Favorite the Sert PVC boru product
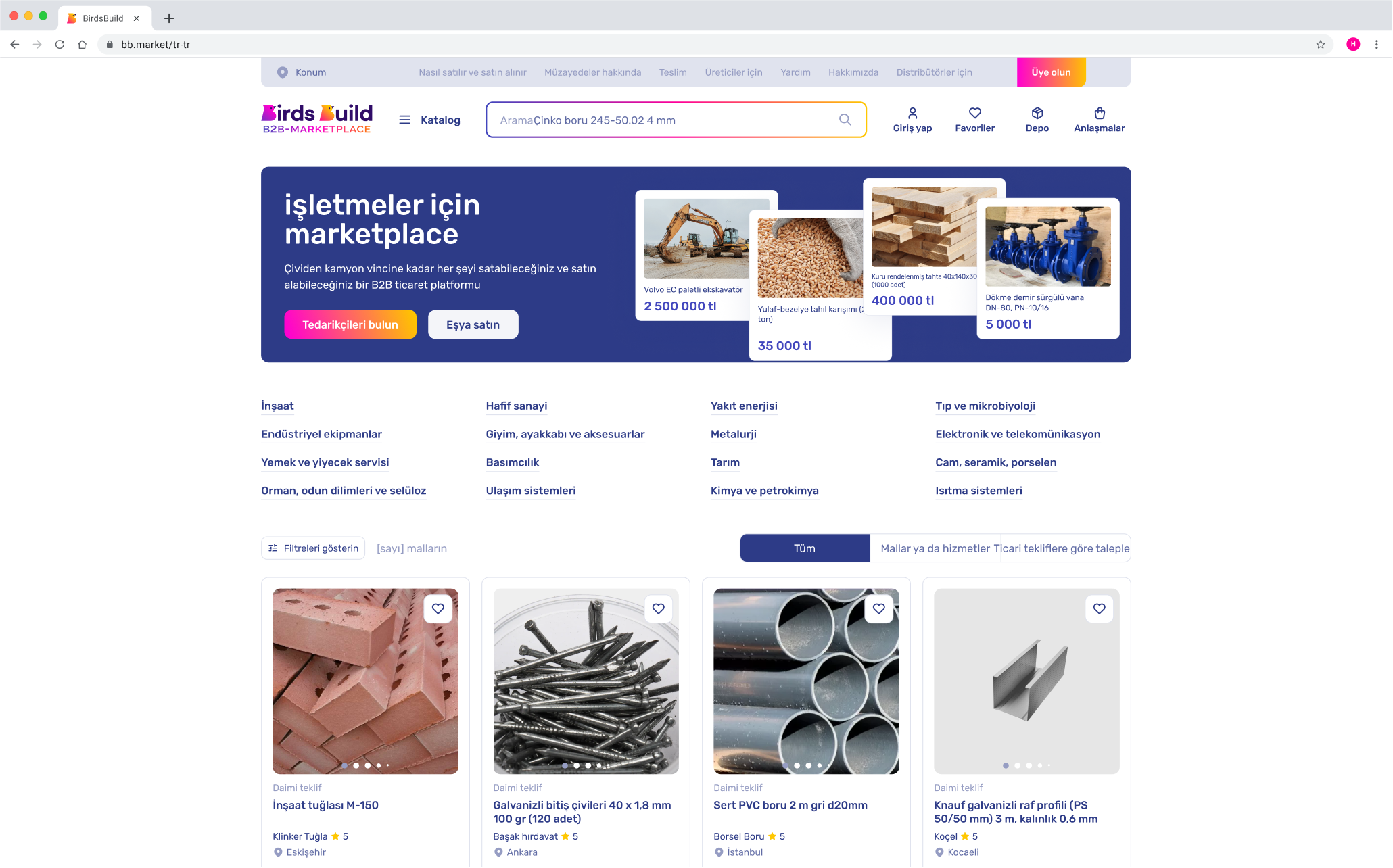 [x=878, y=608]
